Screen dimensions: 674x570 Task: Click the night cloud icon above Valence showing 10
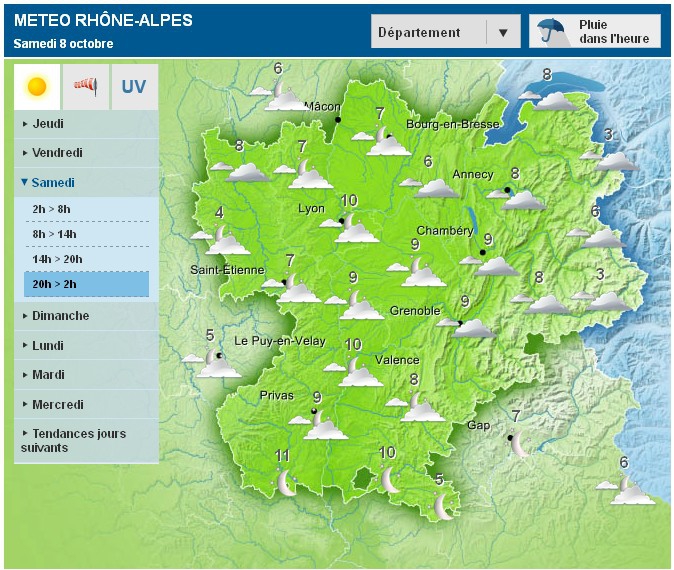(354, 372)
